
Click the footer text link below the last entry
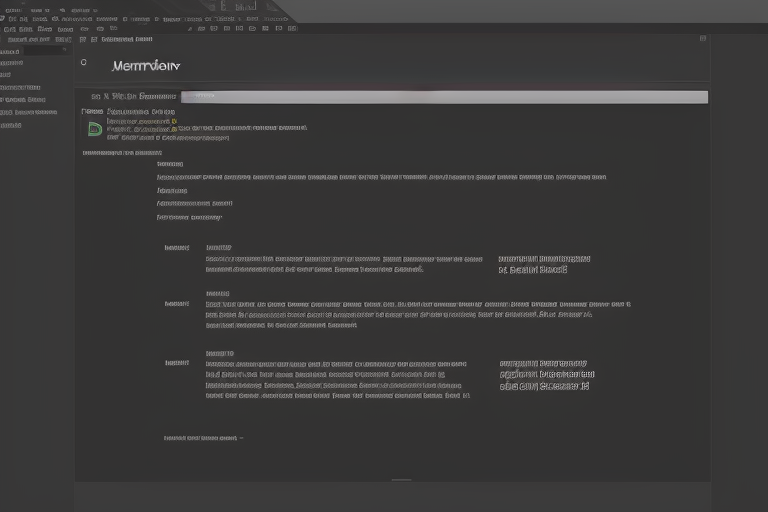202,438
